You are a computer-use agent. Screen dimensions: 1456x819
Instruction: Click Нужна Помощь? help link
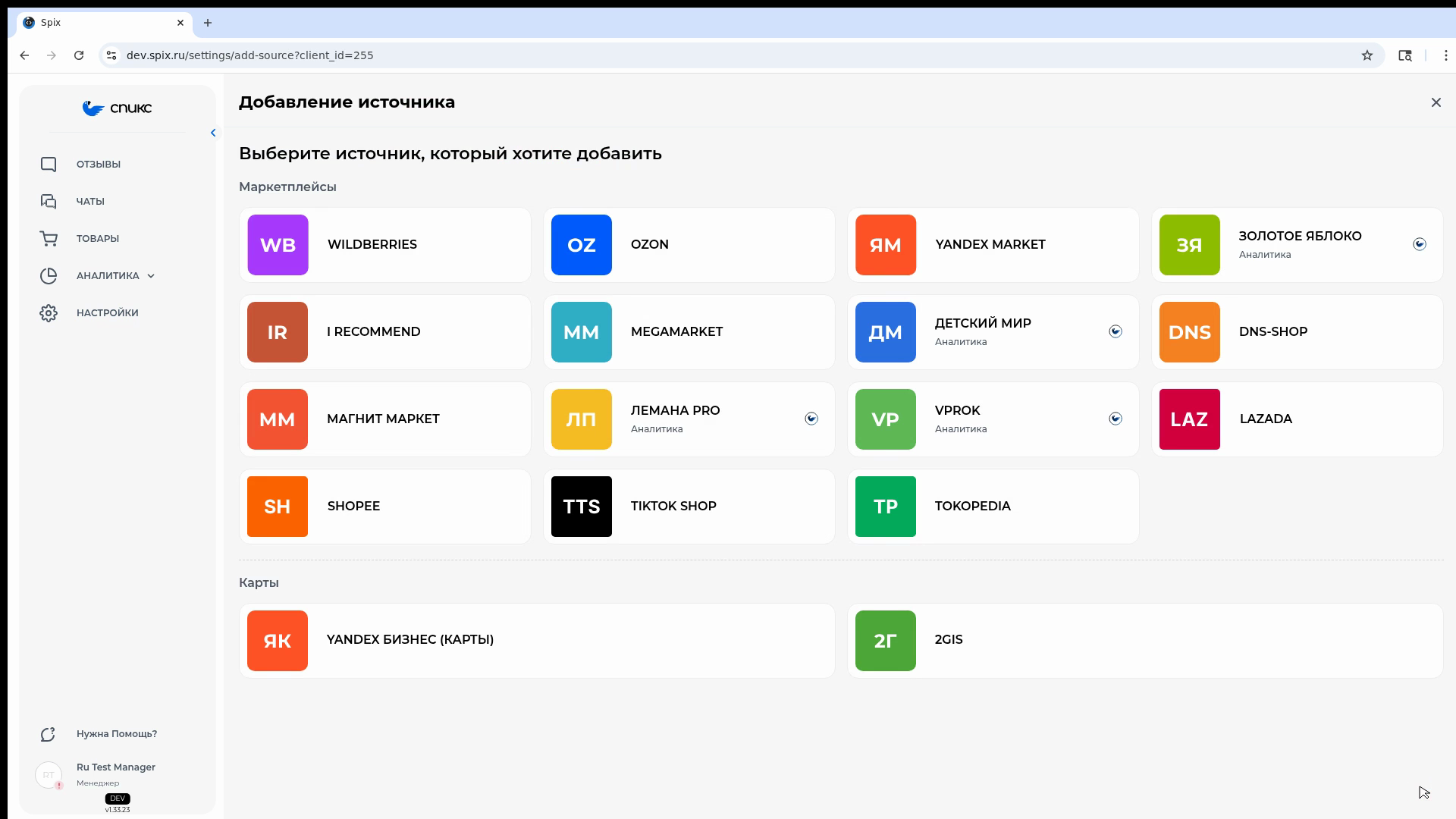117,734
